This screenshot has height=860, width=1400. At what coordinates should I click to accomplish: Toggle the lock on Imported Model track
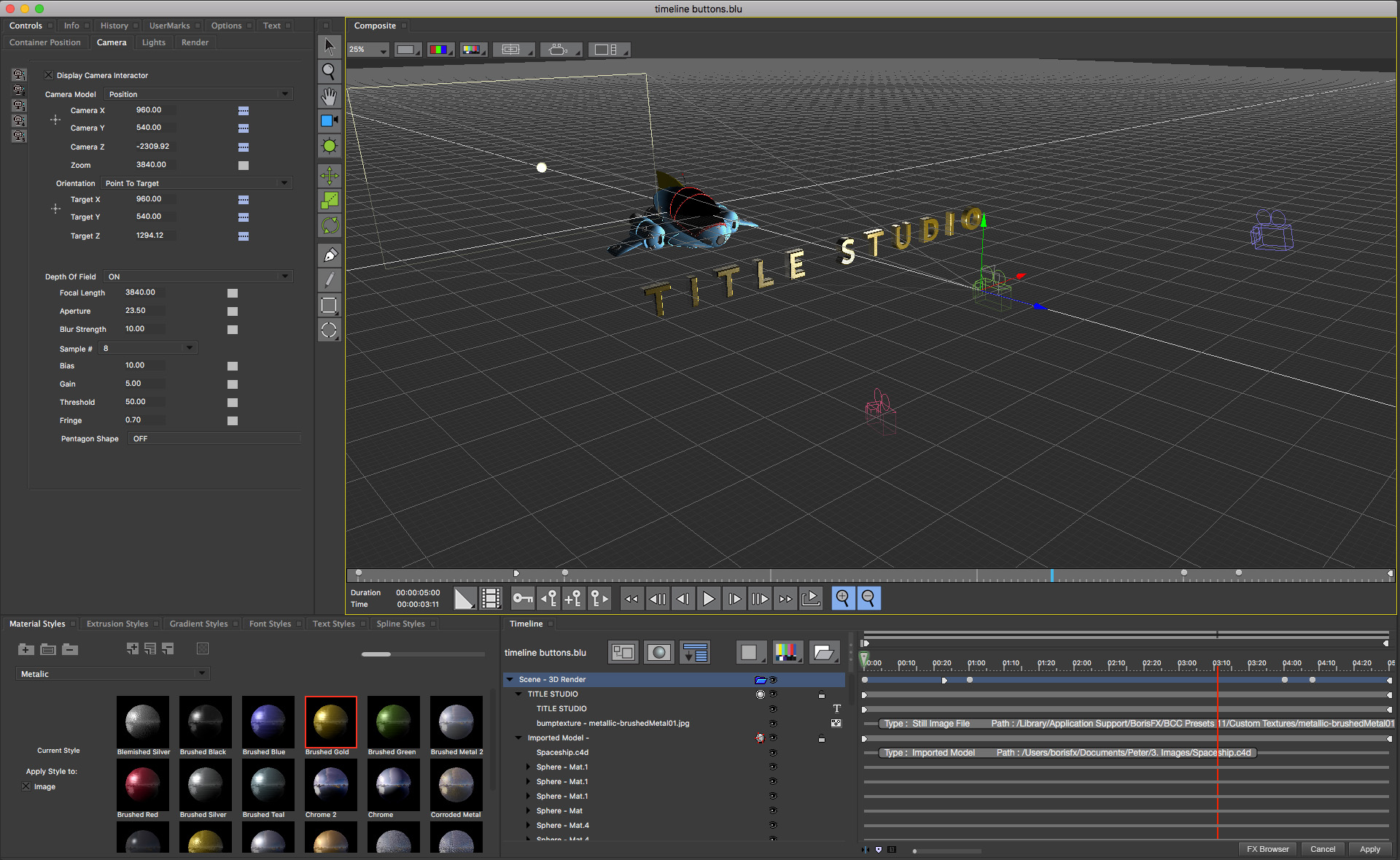[822, 738]
